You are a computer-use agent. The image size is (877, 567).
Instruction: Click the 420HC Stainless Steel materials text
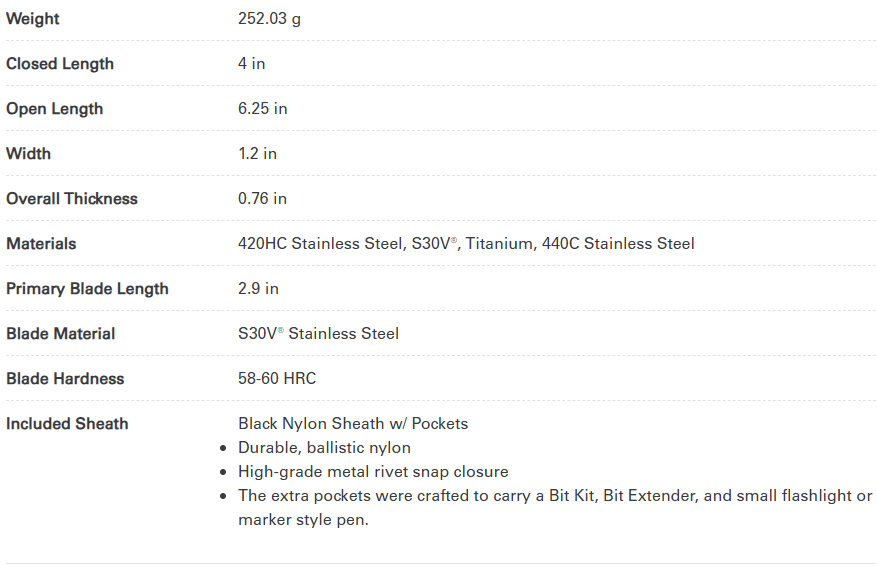coord(320,244)
